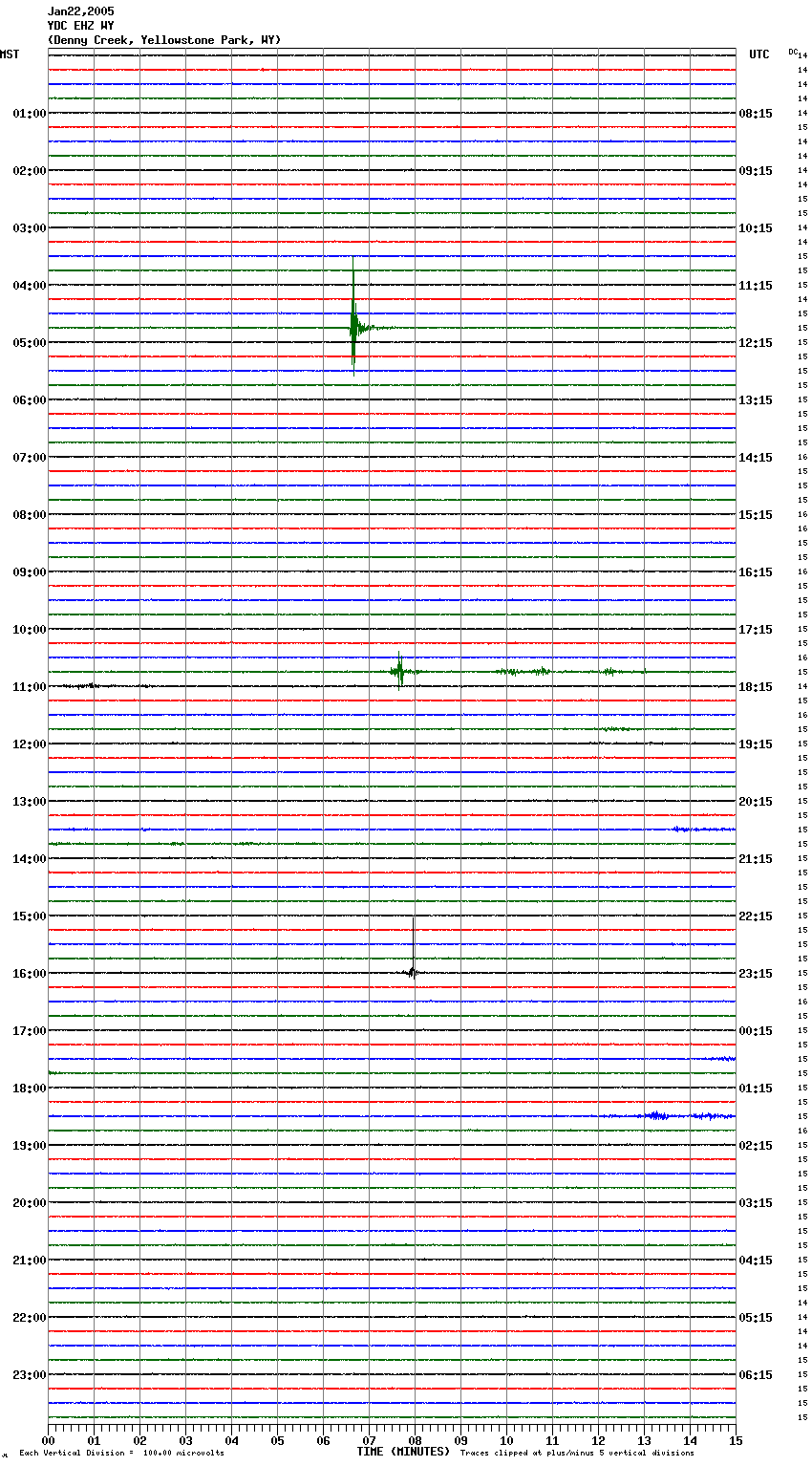Screen dimensions: 812x1466
Task: Select the 06:00 MST row label
Action: 30,400
